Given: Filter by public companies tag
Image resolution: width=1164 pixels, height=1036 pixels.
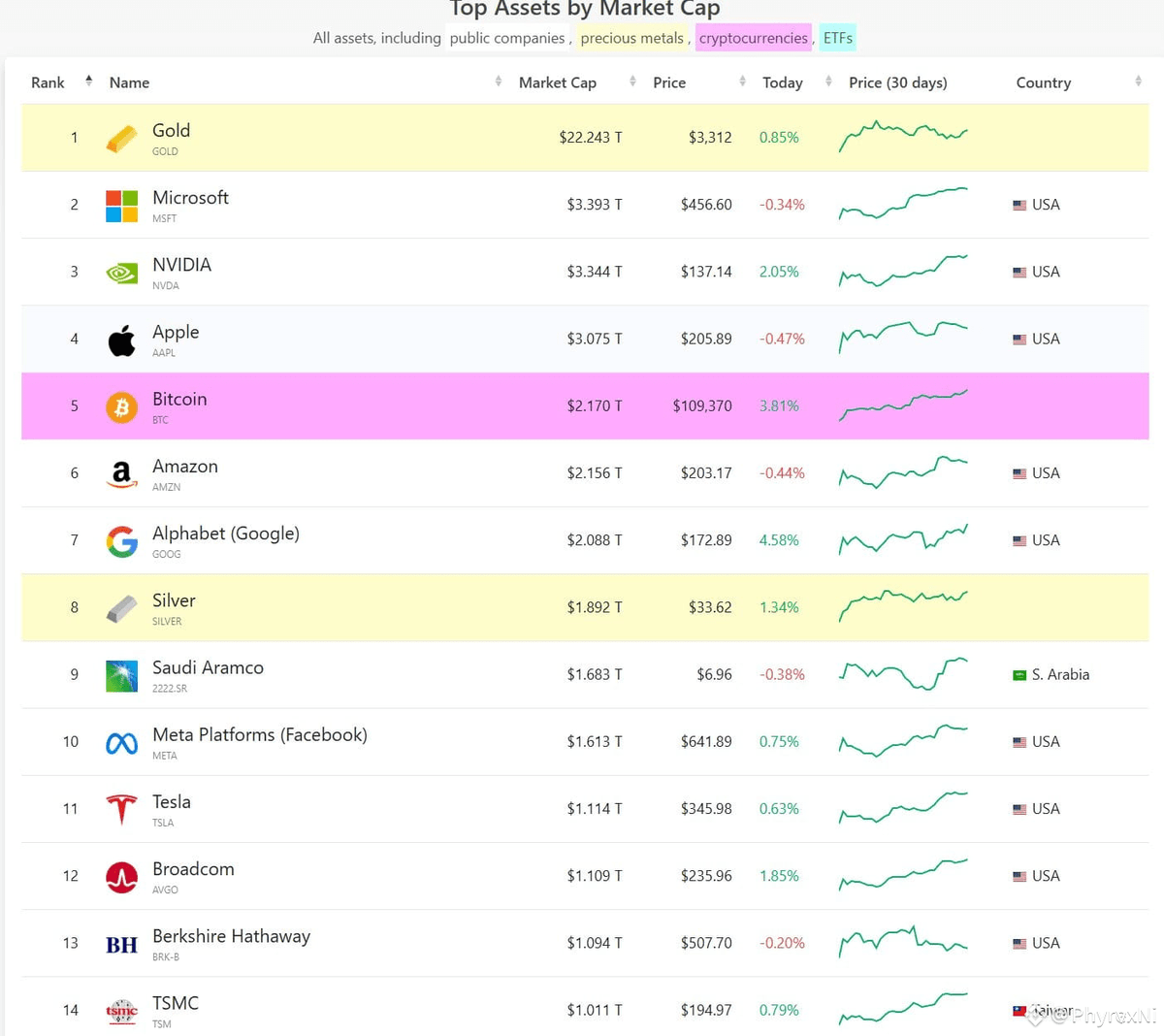Looking at the screenshot, I should (507, 38).
